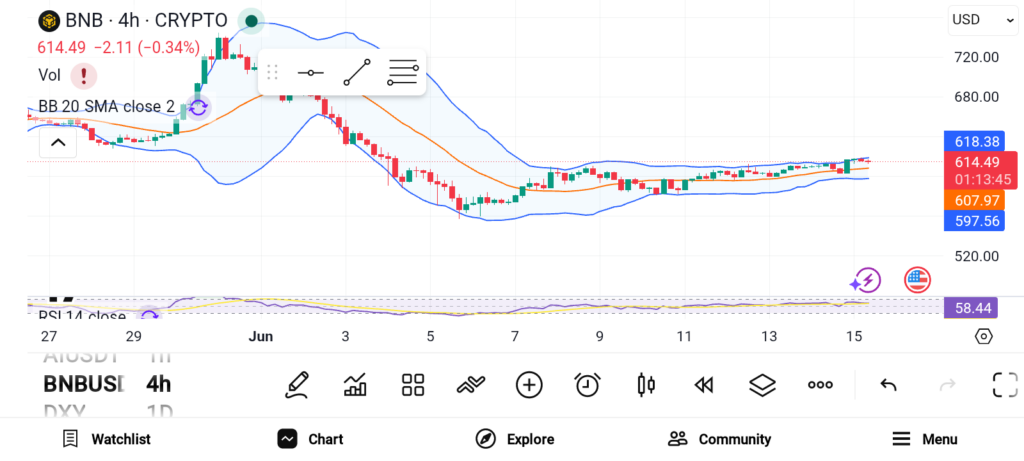Enter fullscreen mode with corner brackets icon

point(1005,385)
